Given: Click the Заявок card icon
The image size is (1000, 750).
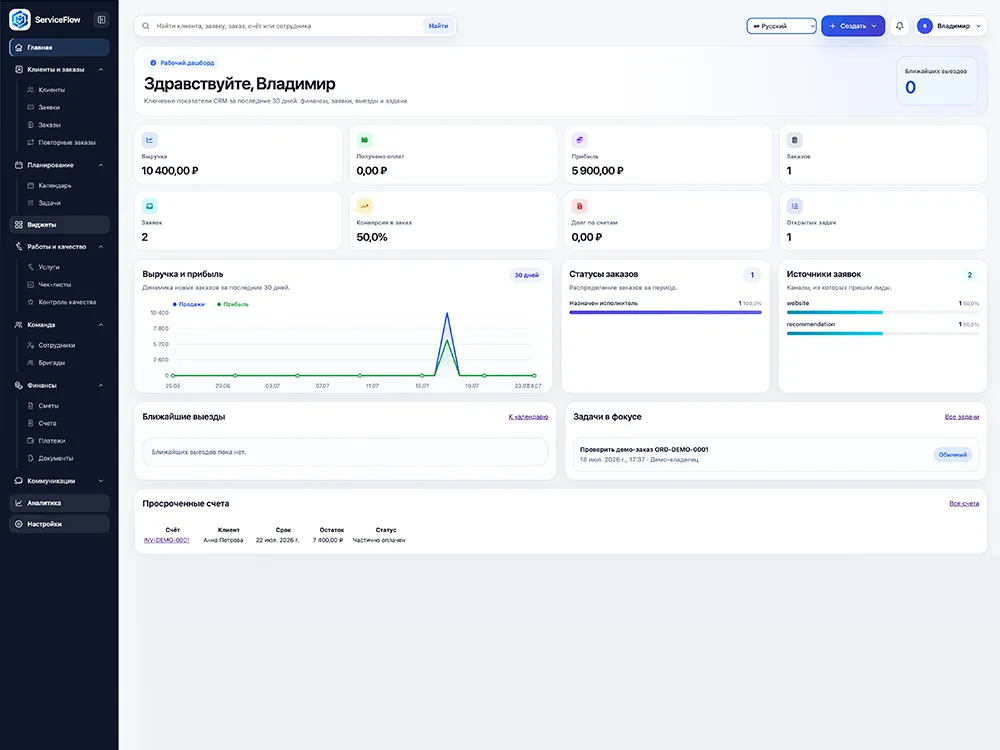Looking at the screenshot, I should [150, 206].
